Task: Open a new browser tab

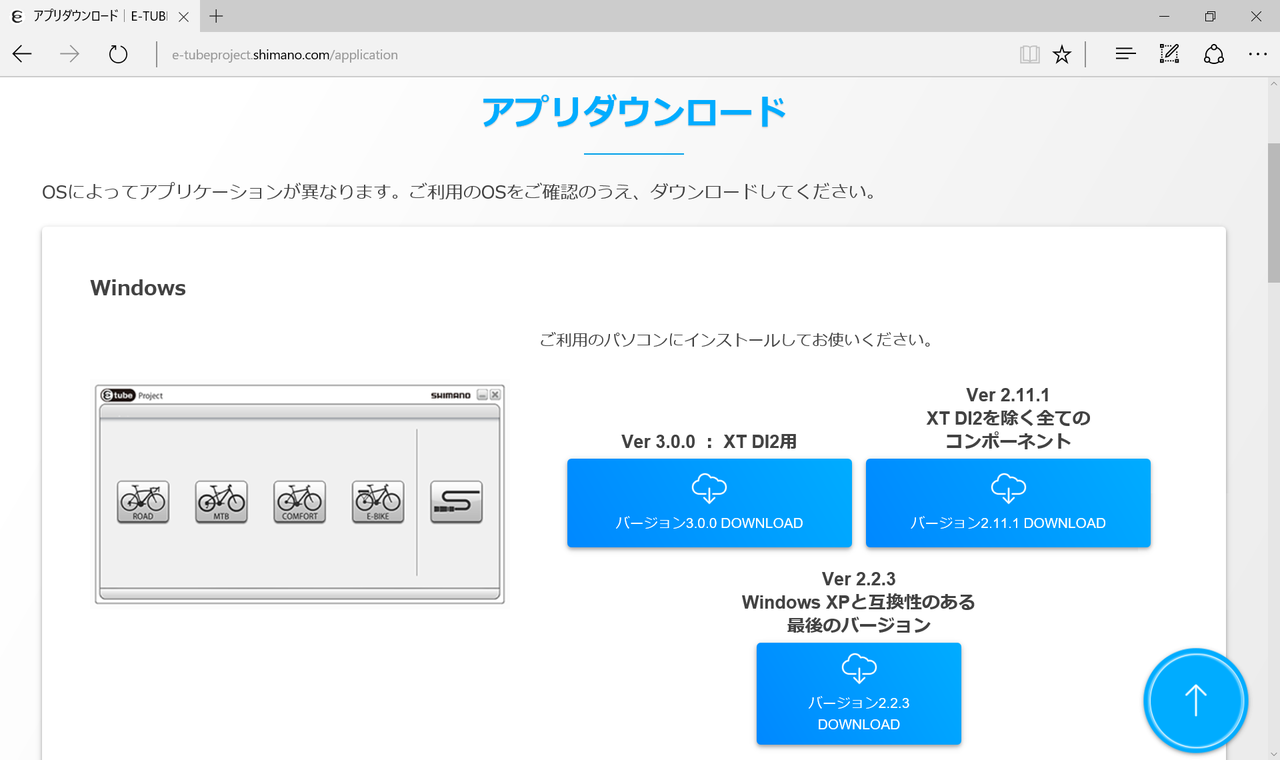Action: [x=216, y=16]
